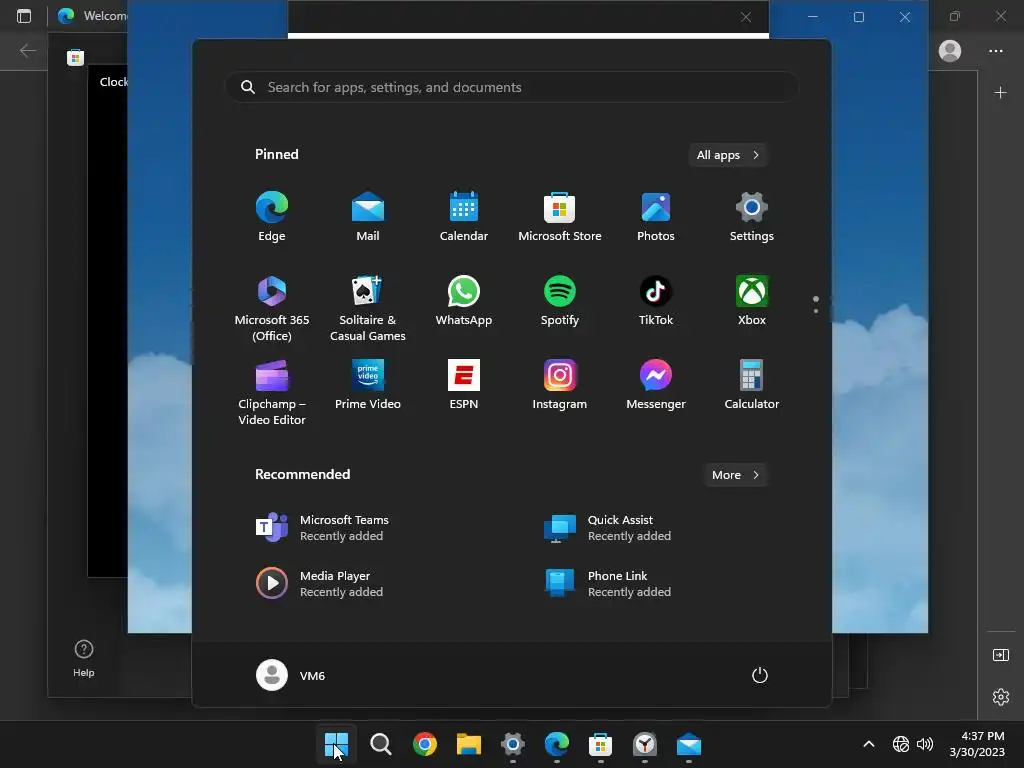The width and height of the screenshot is (1024, 768).
Task: Open the WhatsApp pinned app
Action: coord(464,302)
